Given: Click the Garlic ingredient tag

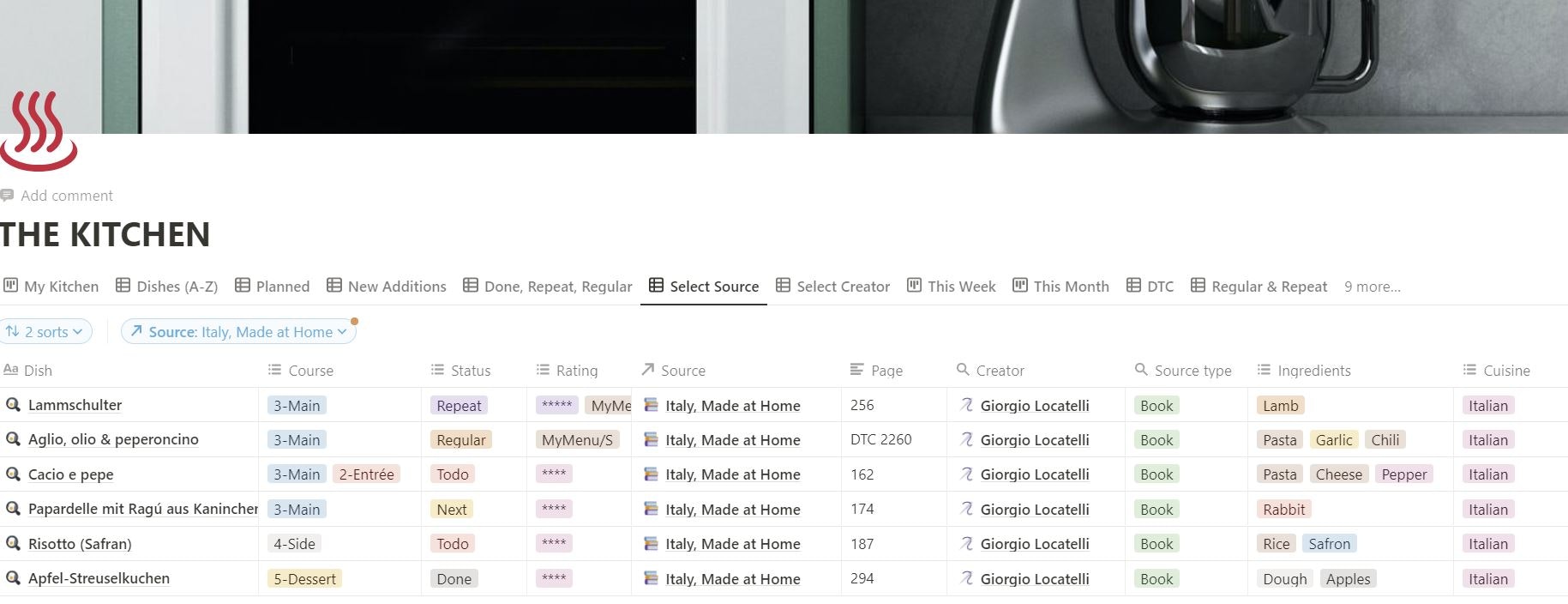Looking at the screenshot, I should (1334, 440).
